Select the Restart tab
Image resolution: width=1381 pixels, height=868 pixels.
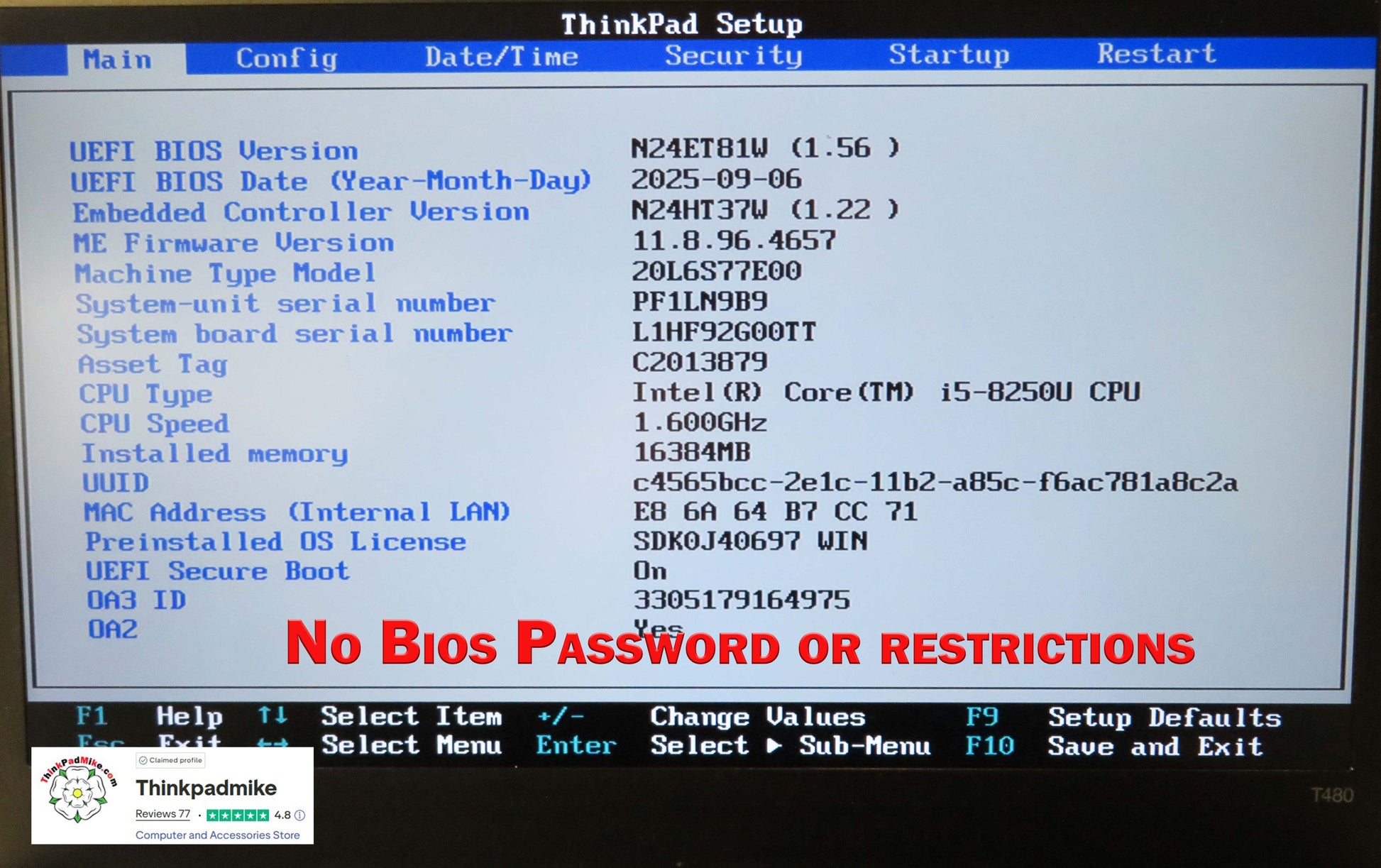[1157, 54]
